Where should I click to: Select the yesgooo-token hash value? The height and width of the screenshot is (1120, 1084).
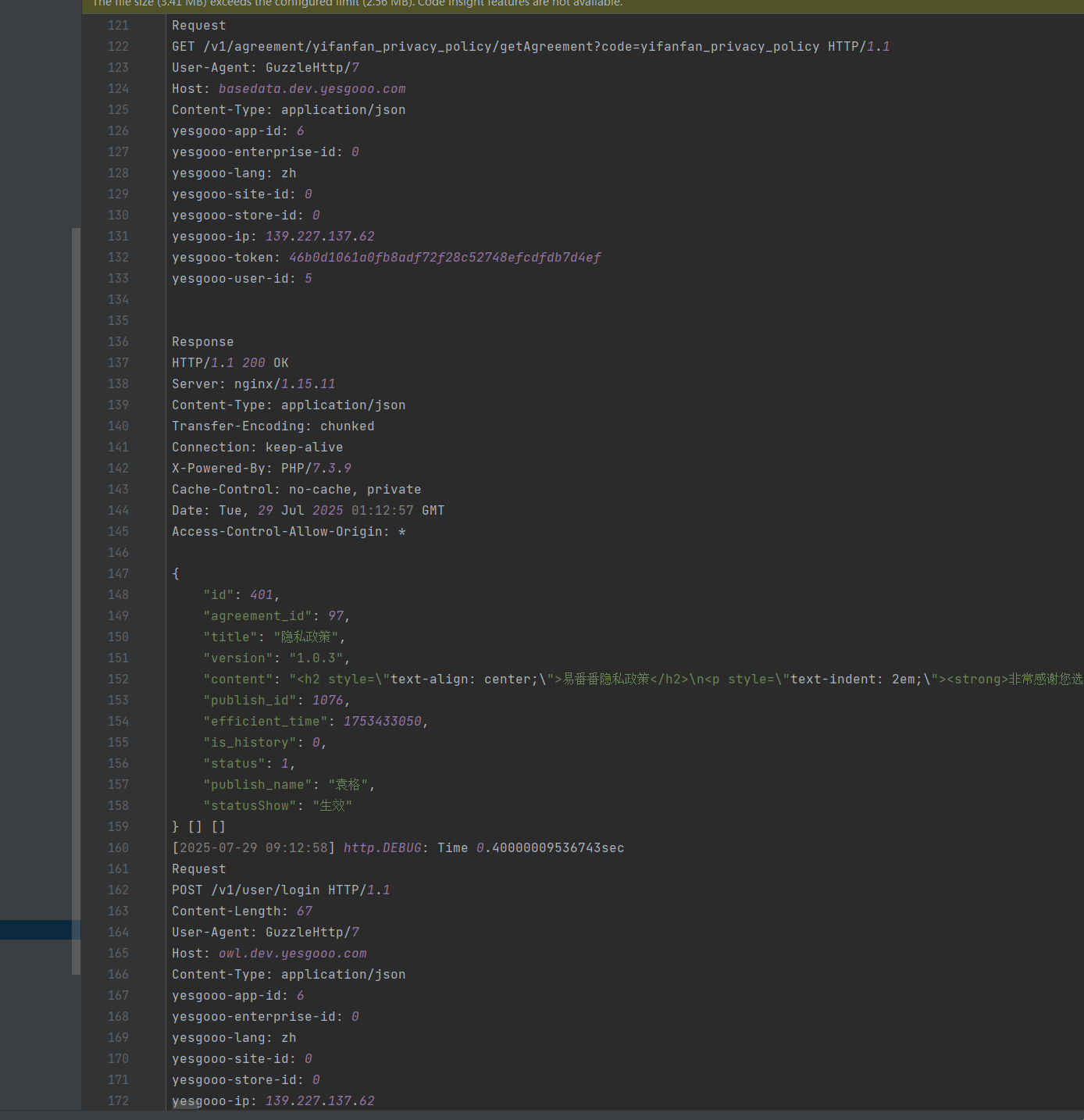coord(445,258)
